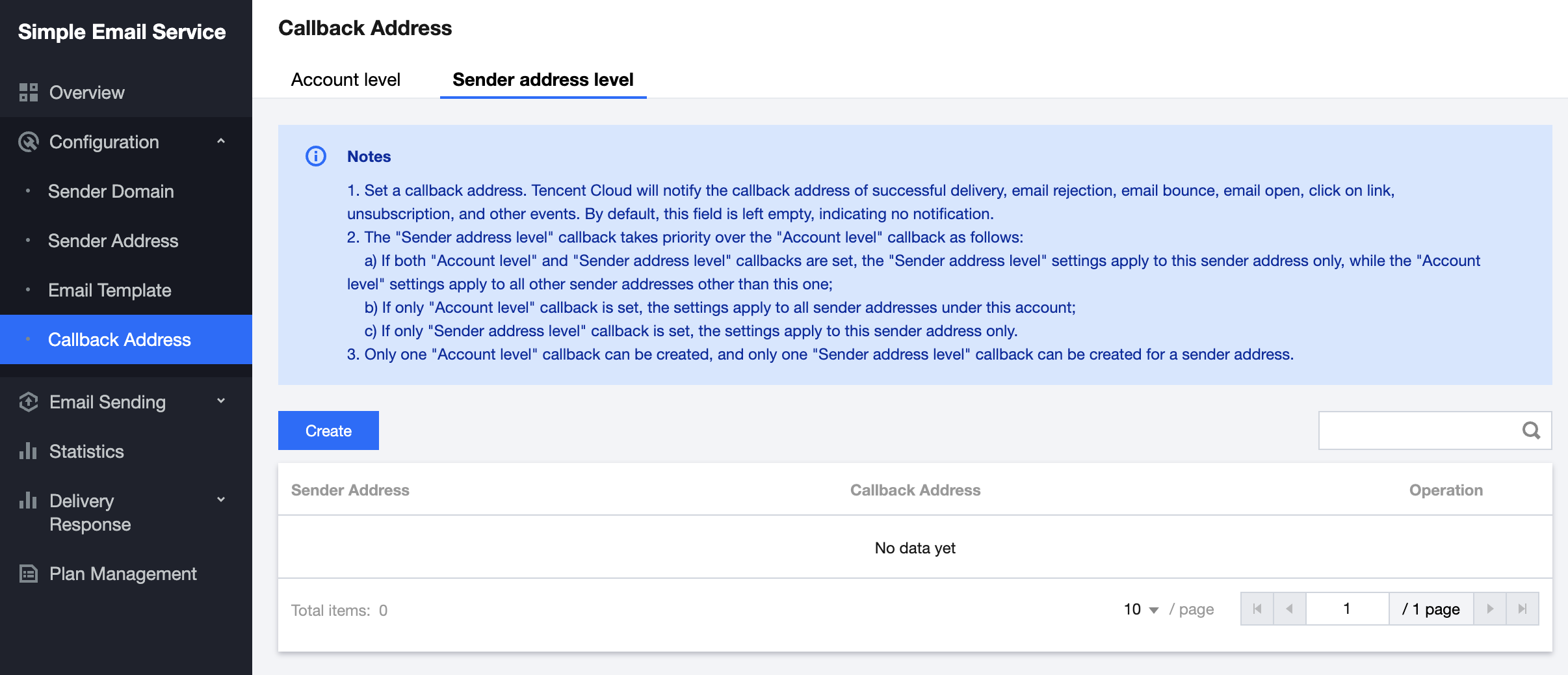The height and width of the screenshot is (675, 1568).
Task: Click the page number input box
Action: click(1347, 609)
